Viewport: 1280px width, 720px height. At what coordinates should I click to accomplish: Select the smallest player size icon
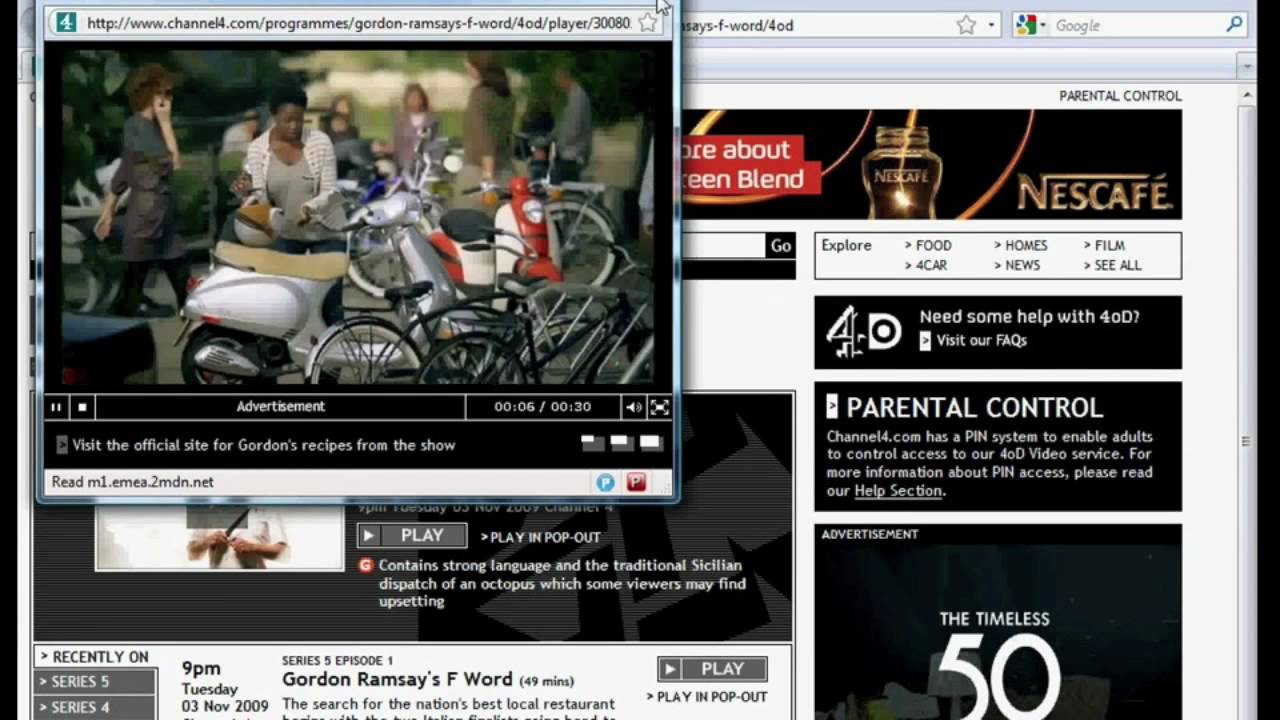pos(593,443)
